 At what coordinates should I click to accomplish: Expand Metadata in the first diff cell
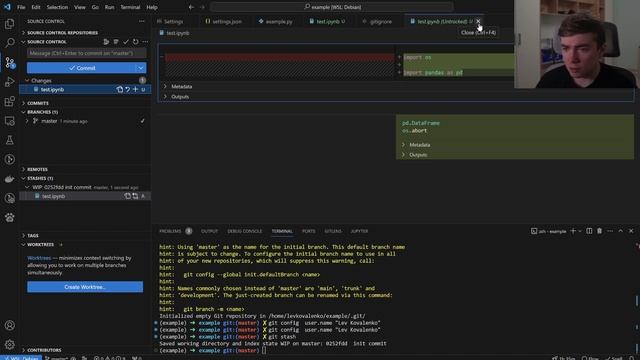pyautogui.click(x=165, y=87)
